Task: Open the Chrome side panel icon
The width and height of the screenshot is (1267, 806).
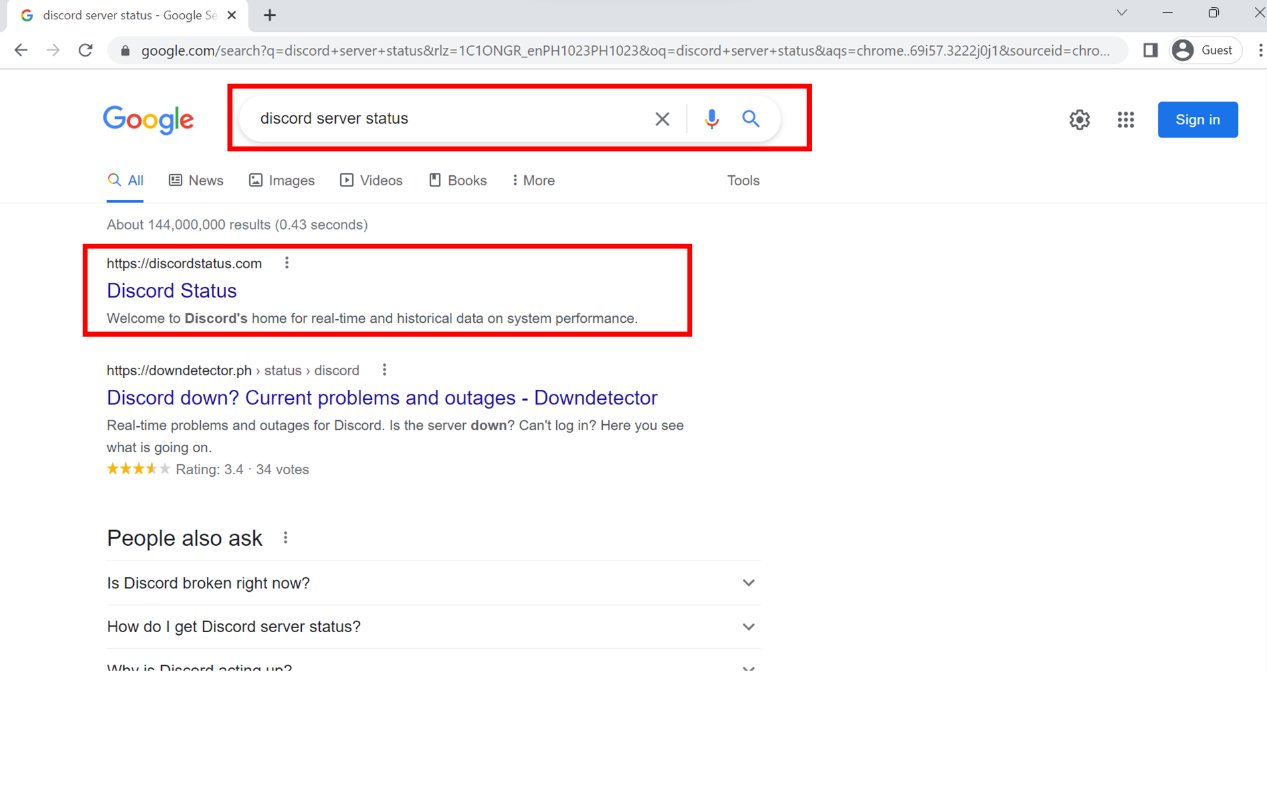Action: (1150, 50)
